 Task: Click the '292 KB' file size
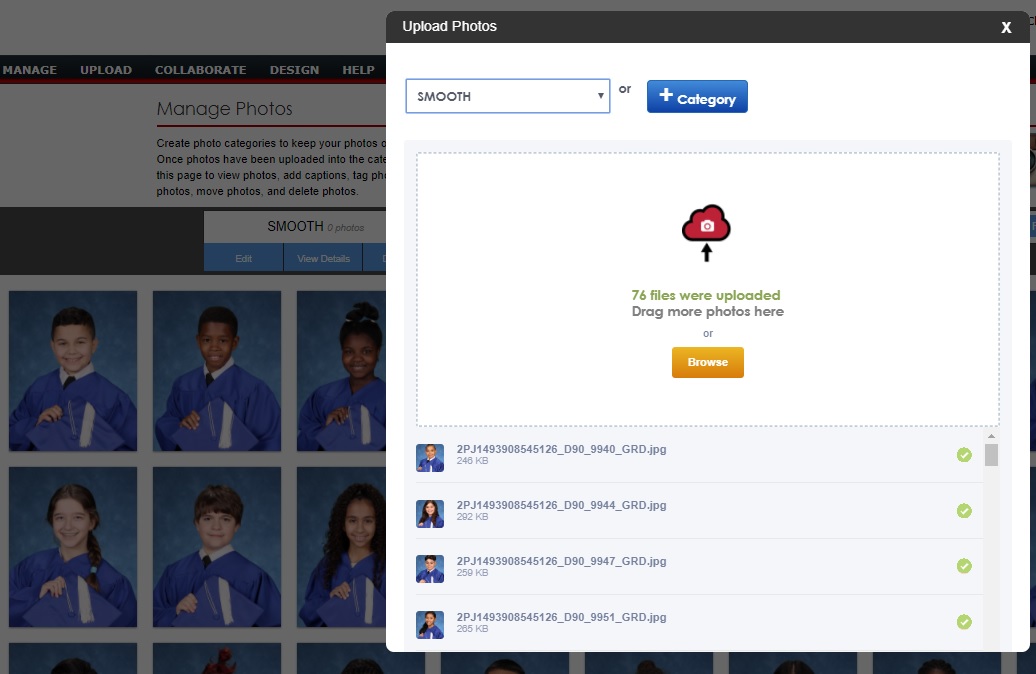(x=472, y=517)
